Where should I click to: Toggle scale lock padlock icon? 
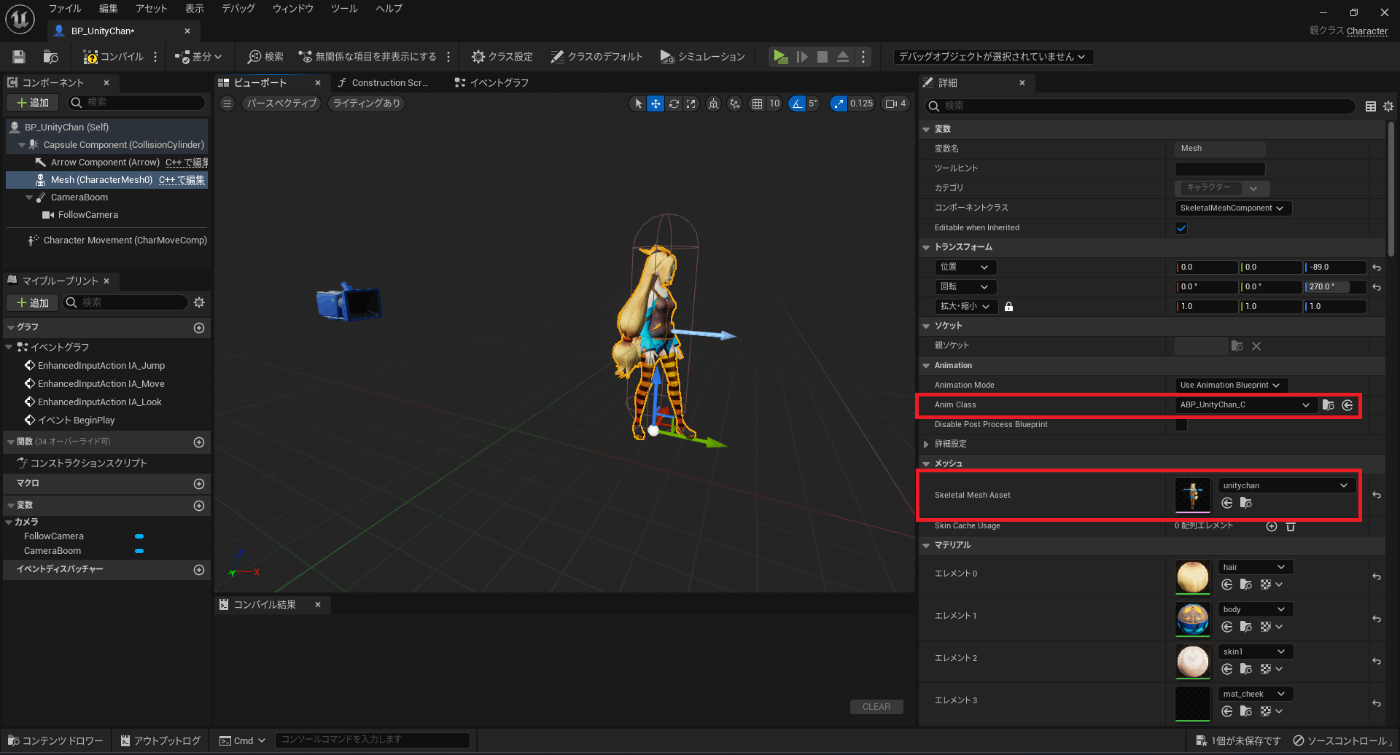coord(1008,306)
